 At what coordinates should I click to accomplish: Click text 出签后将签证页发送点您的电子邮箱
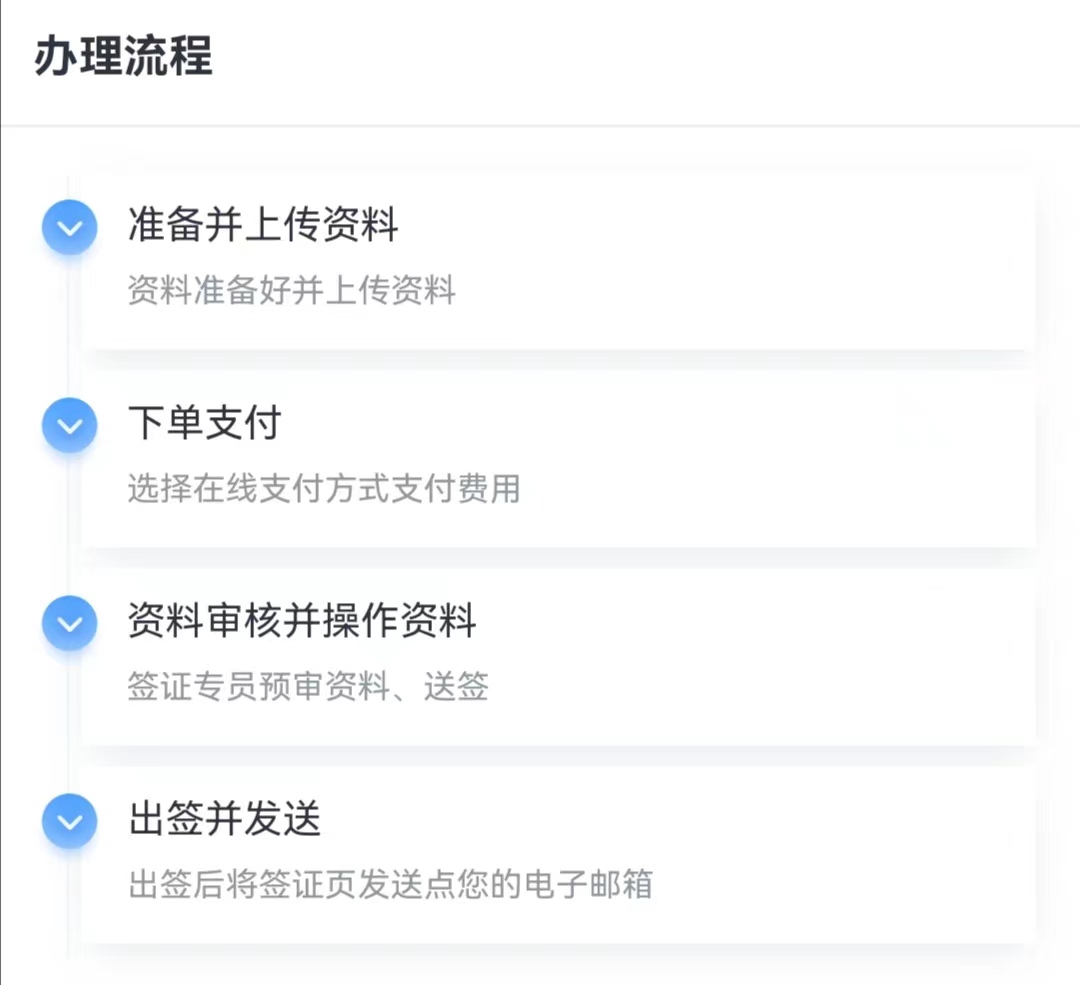click(x=390, y=884)
